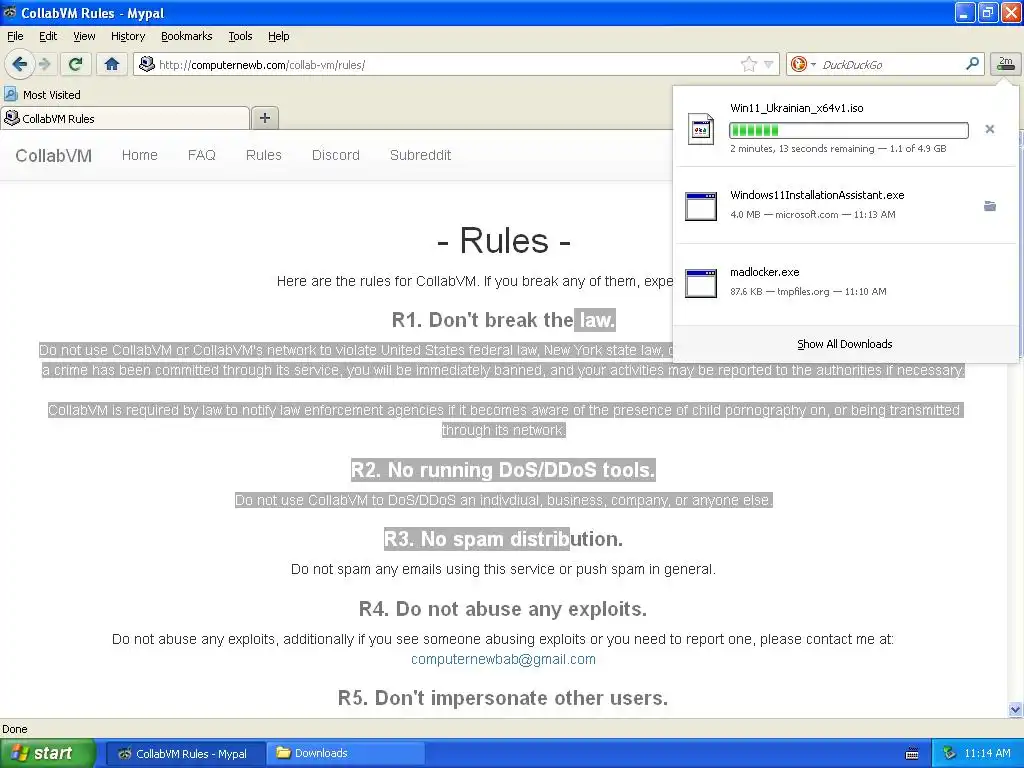This screenshot has width=1024, height=768.
Task: Click the R1. Don't break the law heading
Action: (x=504, y=320)
